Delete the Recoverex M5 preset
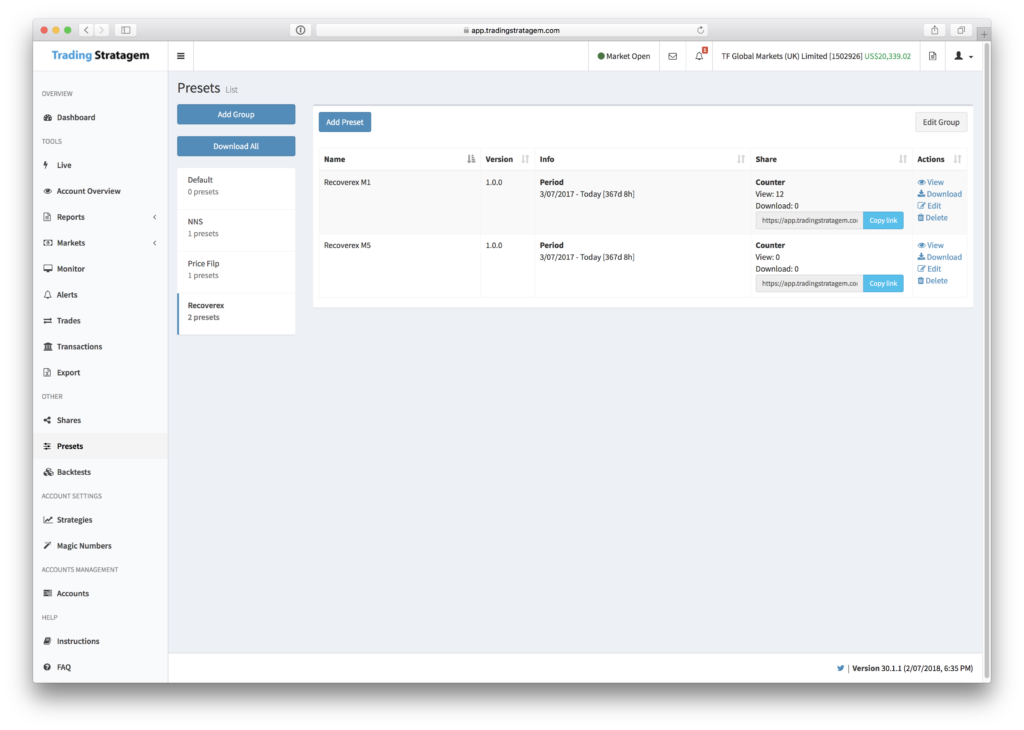The width and height of the screenshot is (1024, 730). point(932,281)
